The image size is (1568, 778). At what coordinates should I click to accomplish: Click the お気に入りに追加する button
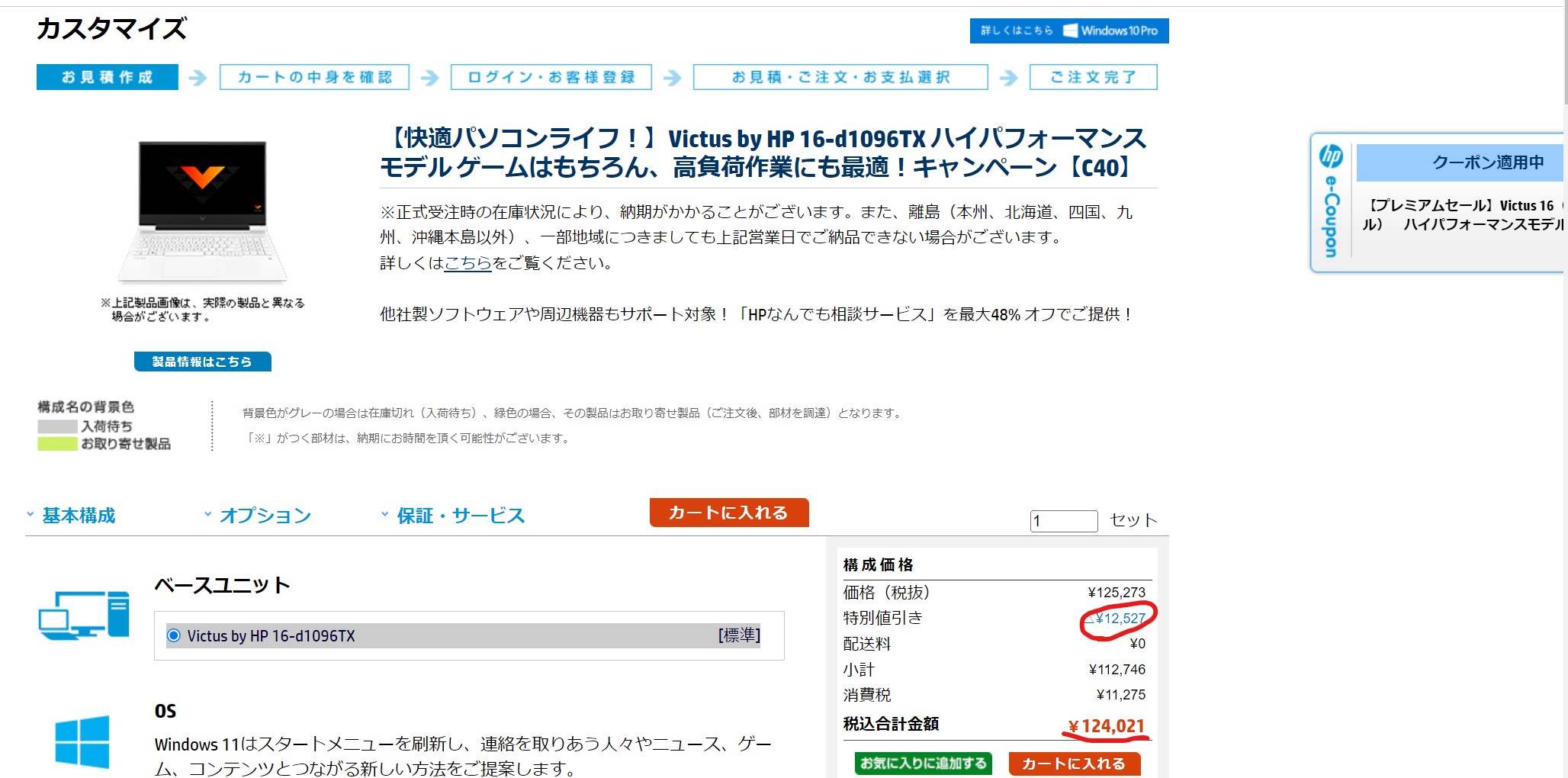coord(924,764)
